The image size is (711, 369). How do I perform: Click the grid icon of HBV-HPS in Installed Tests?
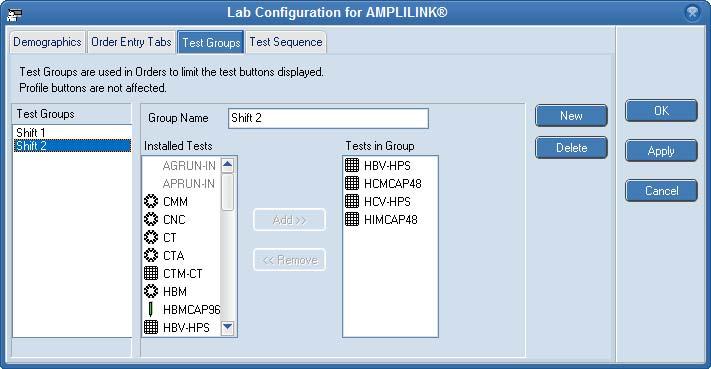[151, 327]
